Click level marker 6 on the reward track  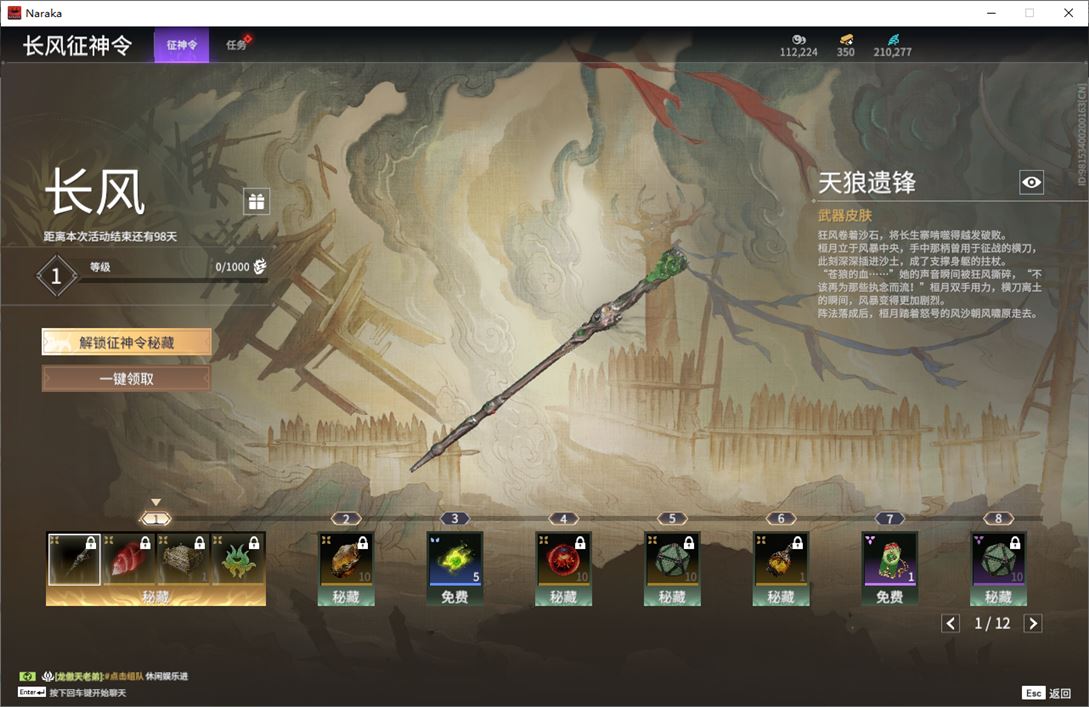click(781, 519)
